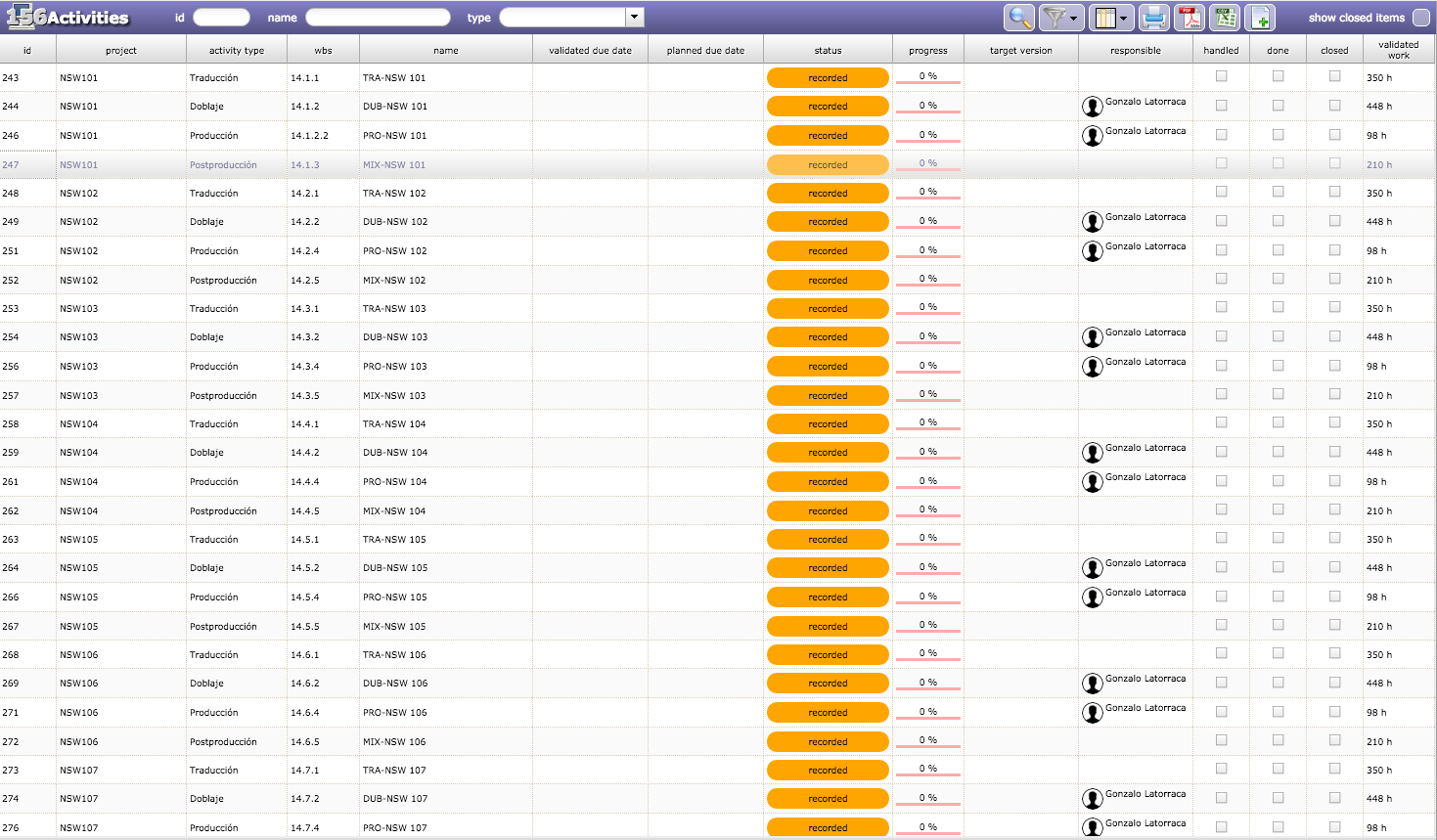Create a new activity with the plus-page icon

[1261, 18]
